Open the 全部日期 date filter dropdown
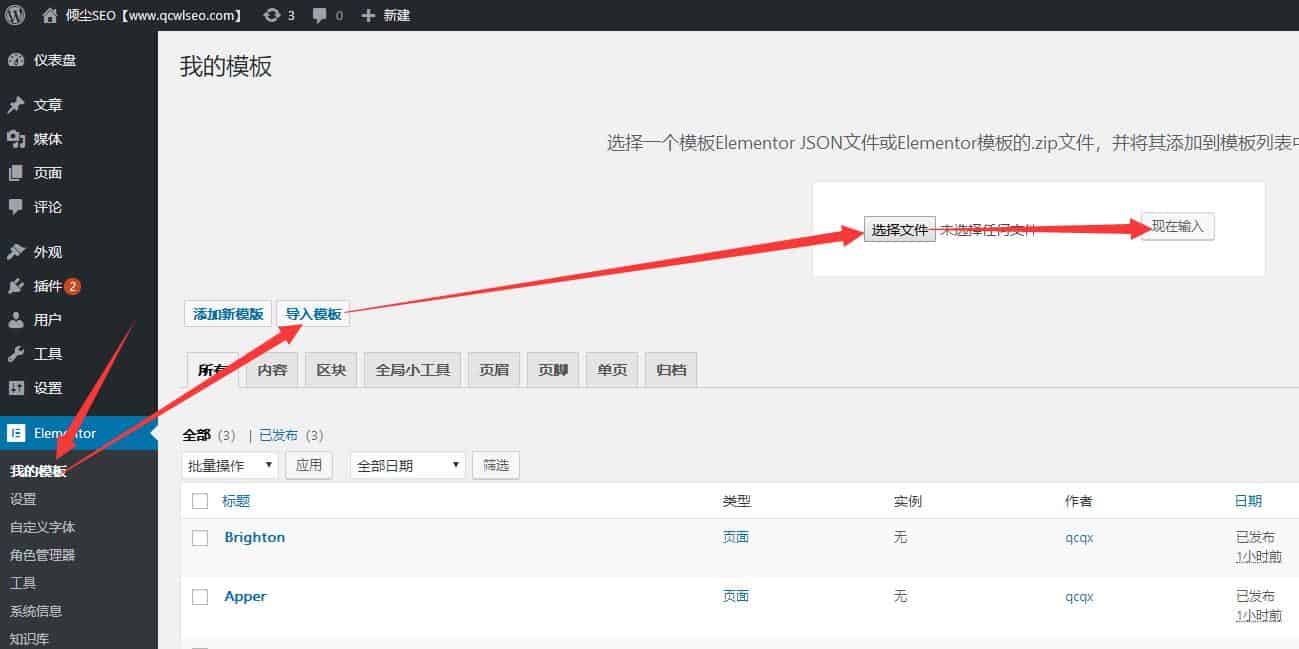1299x649 pixels. tap(408, 465)
